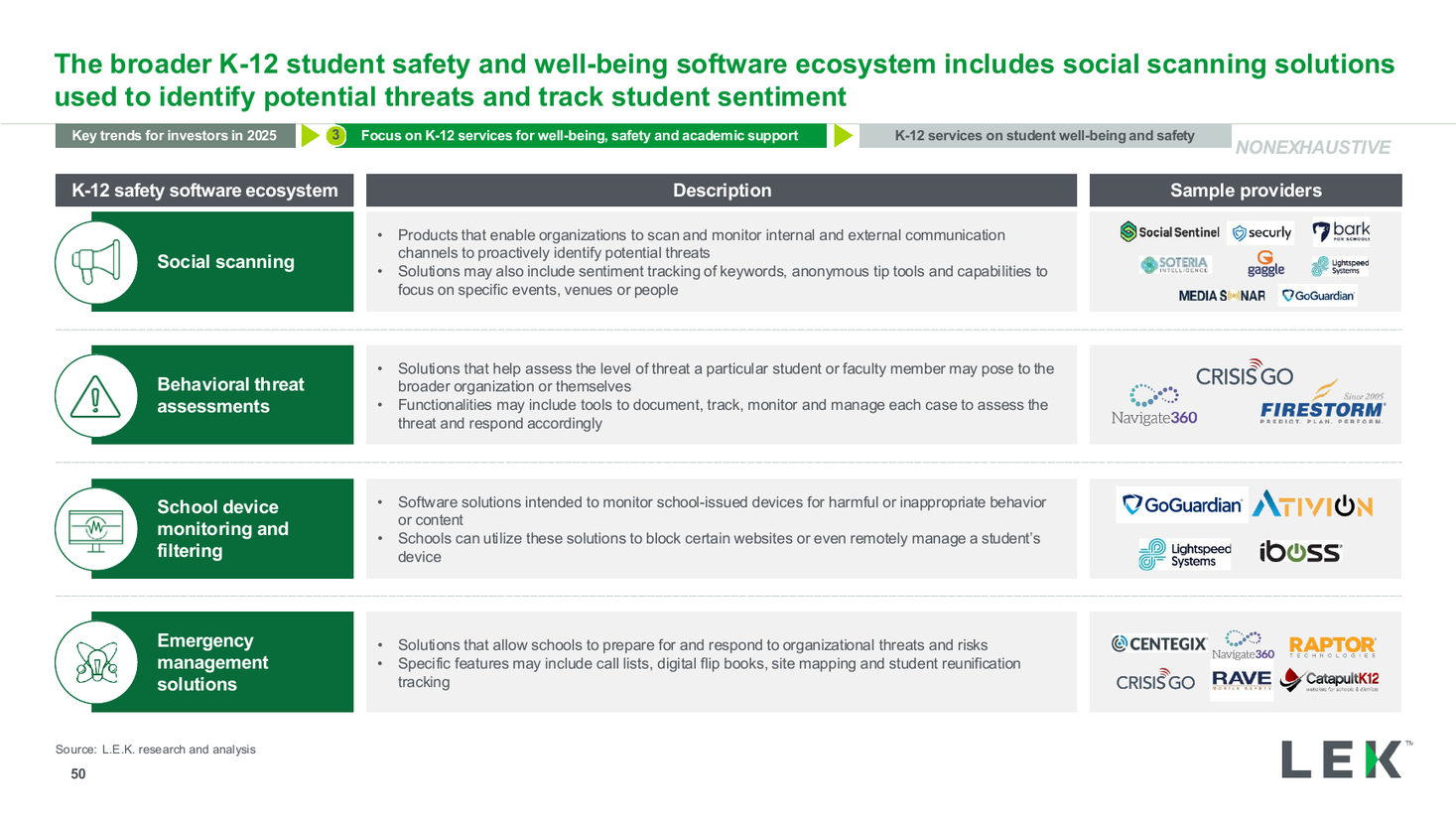Click the 'NONEXHAUSTIVE' label
Screen dimensions: 1456x819
click(x=1313, y=148)
